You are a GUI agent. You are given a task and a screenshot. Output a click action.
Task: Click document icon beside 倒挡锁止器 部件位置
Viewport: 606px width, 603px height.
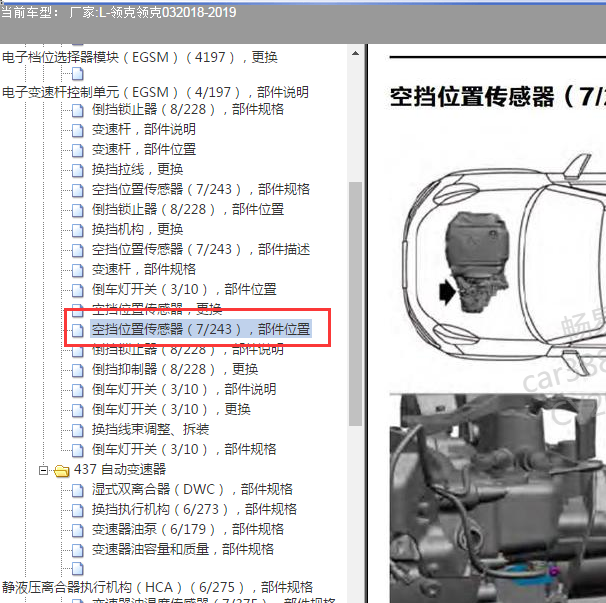tap(78, 211)
